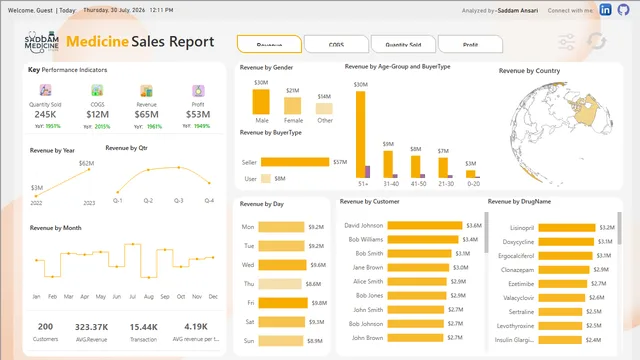Image resolution: width=640 pixels, height=360 pixels.
Task: Click the Revenue by Customer scrollbar
Action: pyautogui.click(x=486, y=232)
